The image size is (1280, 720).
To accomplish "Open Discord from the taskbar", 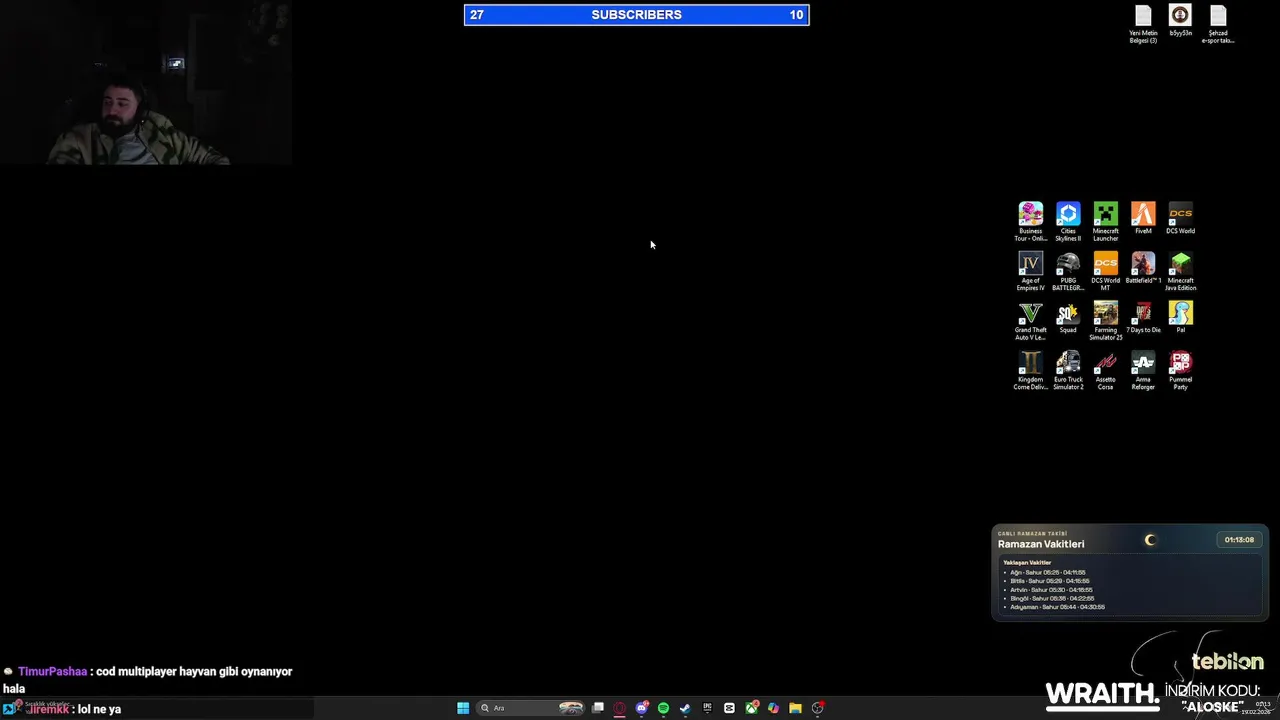I will (642, 708).
